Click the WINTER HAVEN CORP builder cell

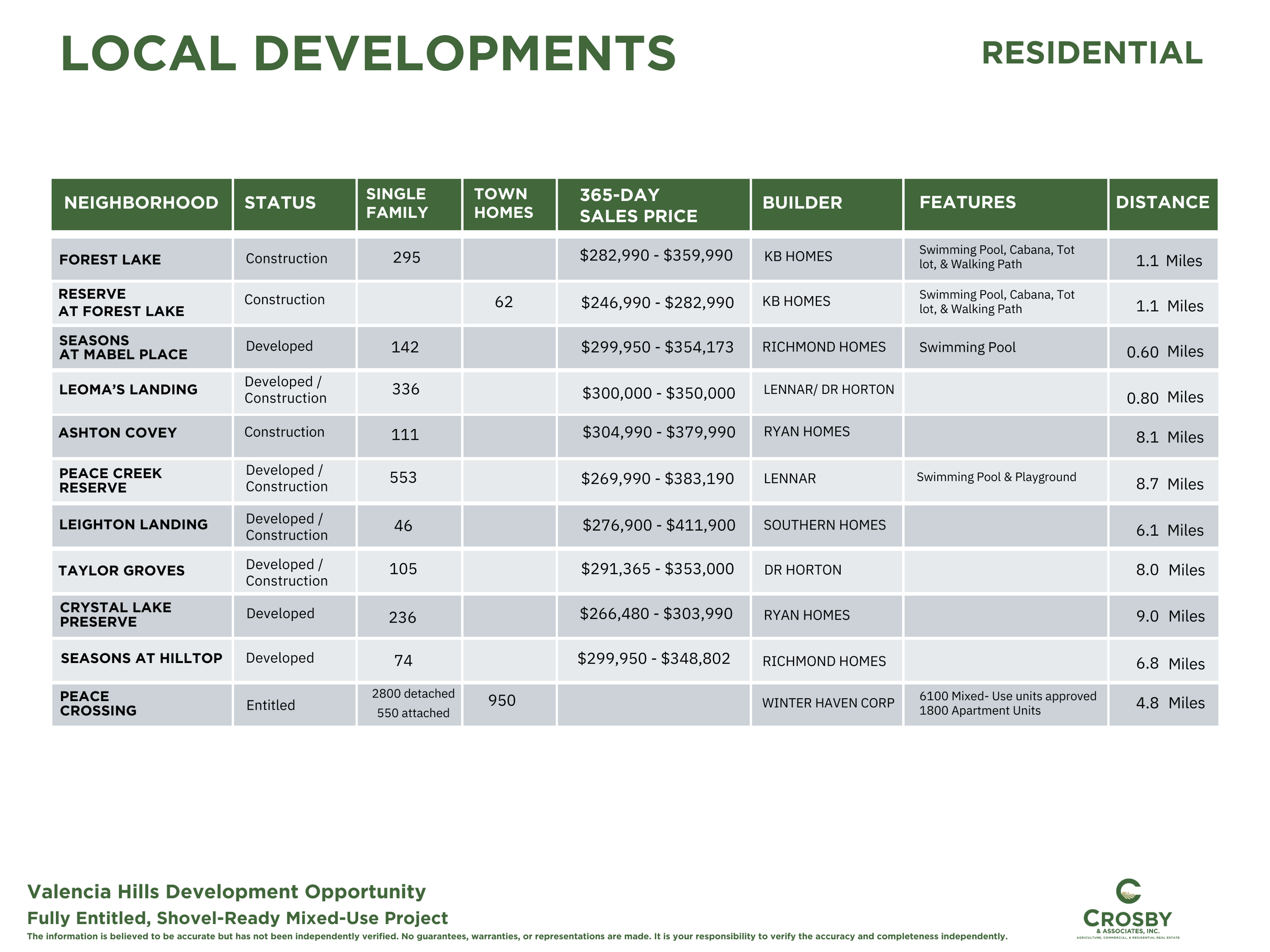coord(828,703)
